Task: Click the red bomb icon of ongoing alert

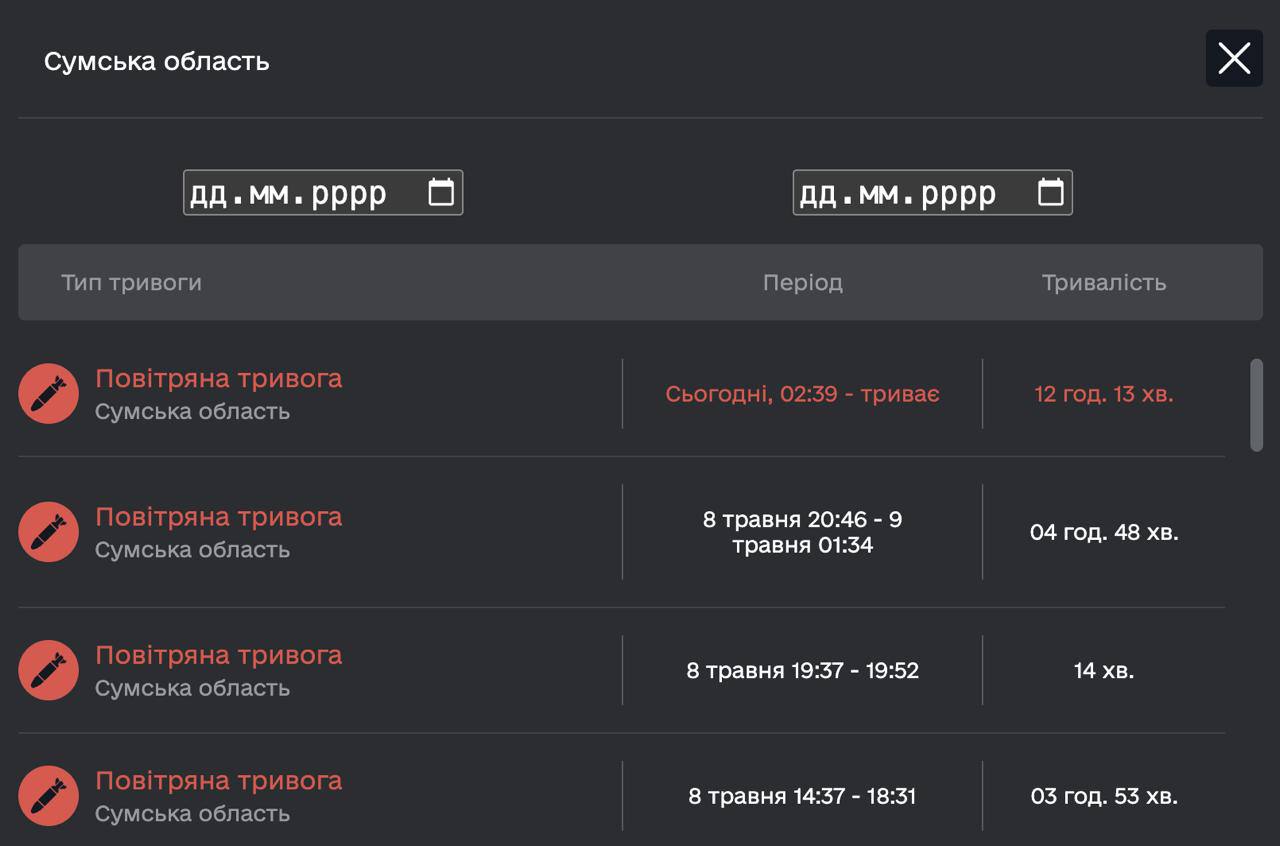Action: pos(48,394)
